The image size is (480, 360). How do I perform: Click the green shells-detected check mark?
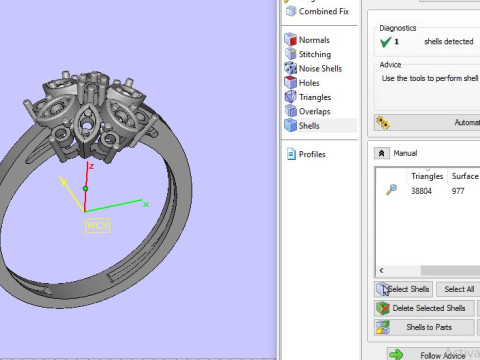tap(385, 42)
